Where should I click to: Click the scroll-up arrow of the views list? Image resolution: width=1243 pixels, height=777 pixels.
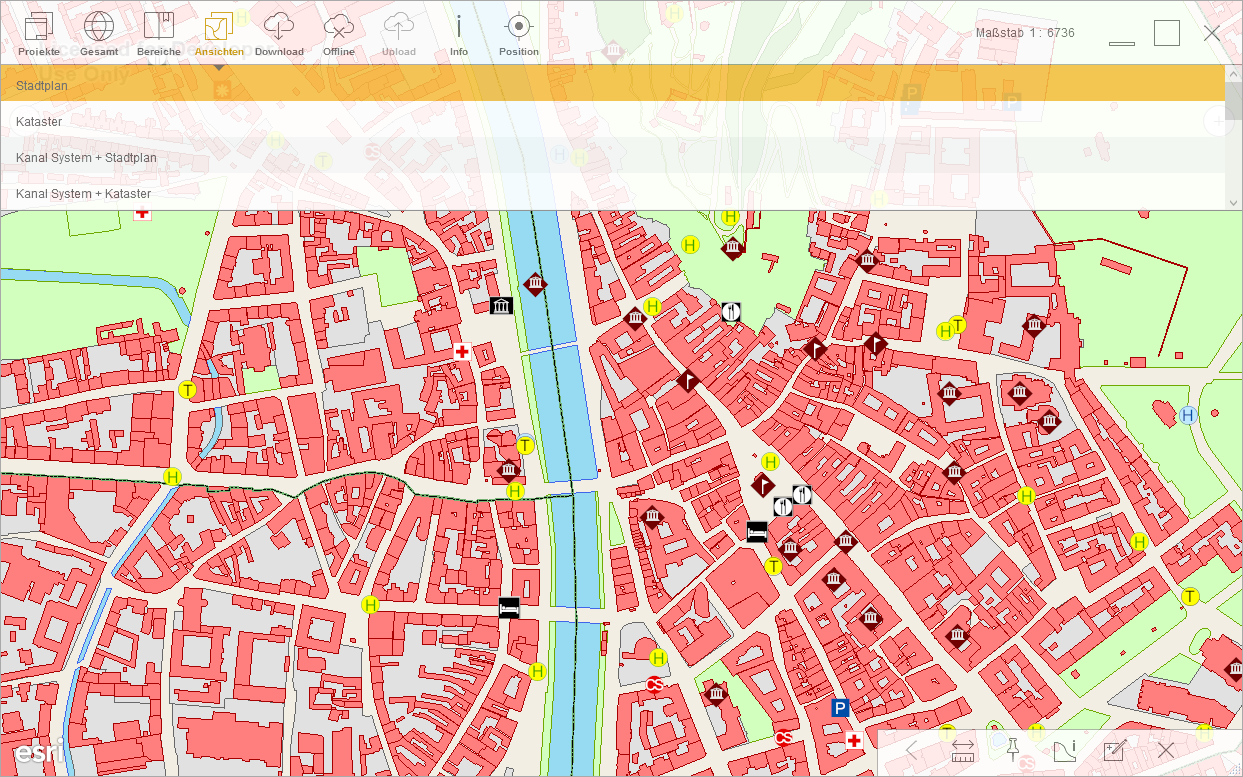[1233, 72]
